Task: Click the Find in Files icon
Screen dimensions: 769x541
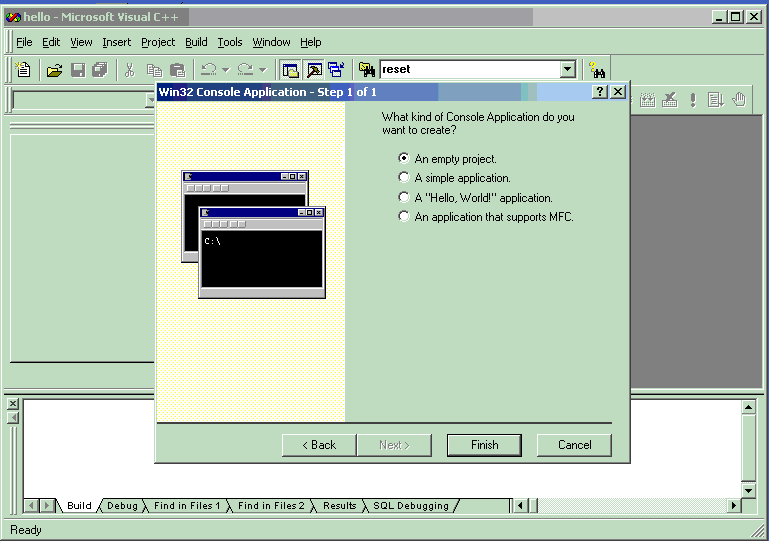Action: coord(367,70)
